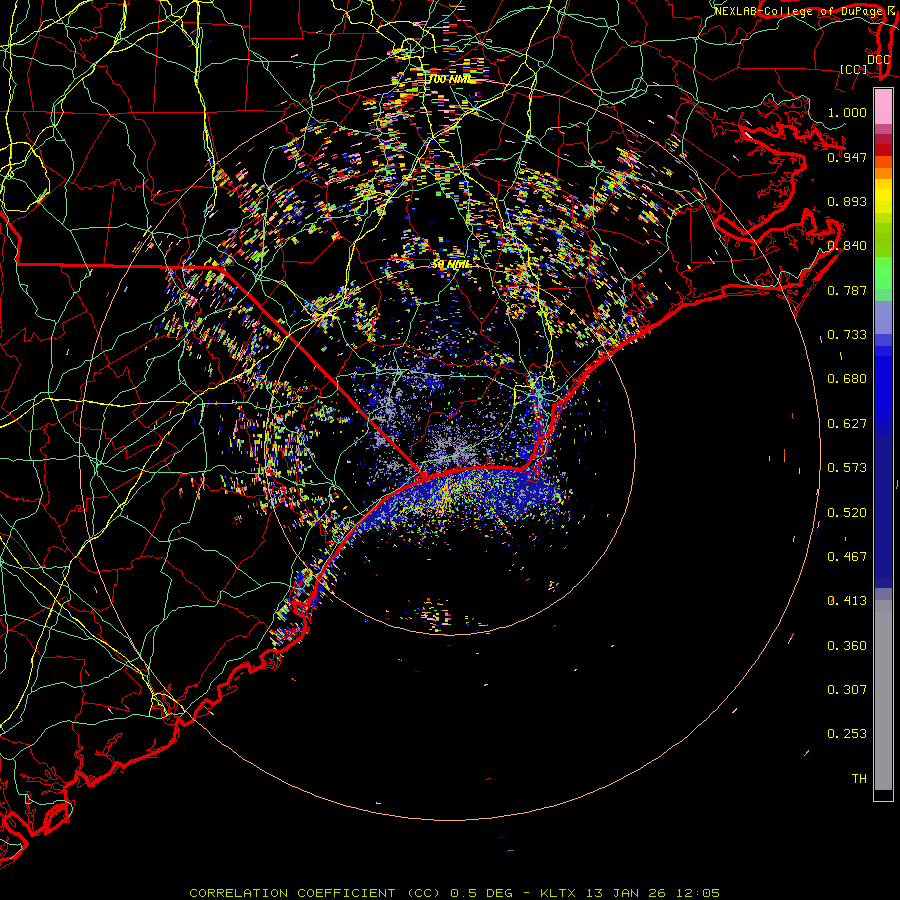The height and width of the screenshot is (900, 900).
Task: Click the CORRELATION COEFFICIENT caption text
Action: pos(294,893)
